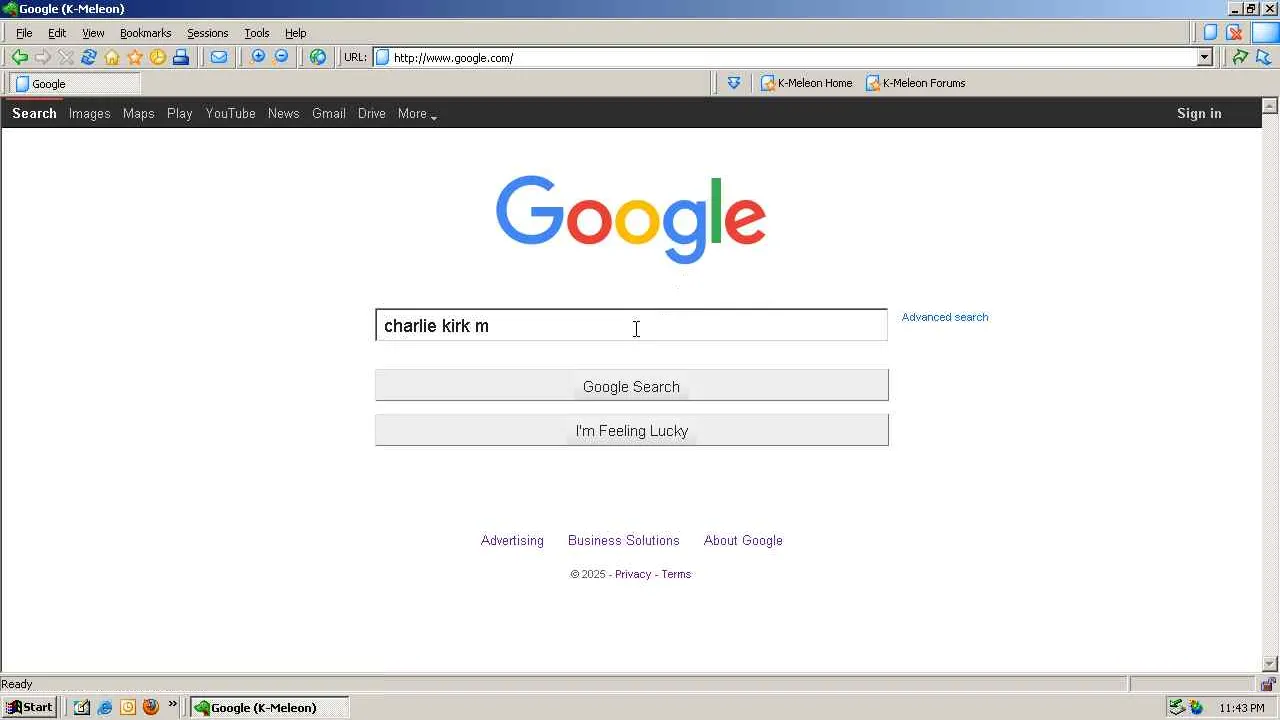Viewport: 1280px width, 720px height.
Task: Click the green Go arrow beside URL bar
Action: [1240, 57]
